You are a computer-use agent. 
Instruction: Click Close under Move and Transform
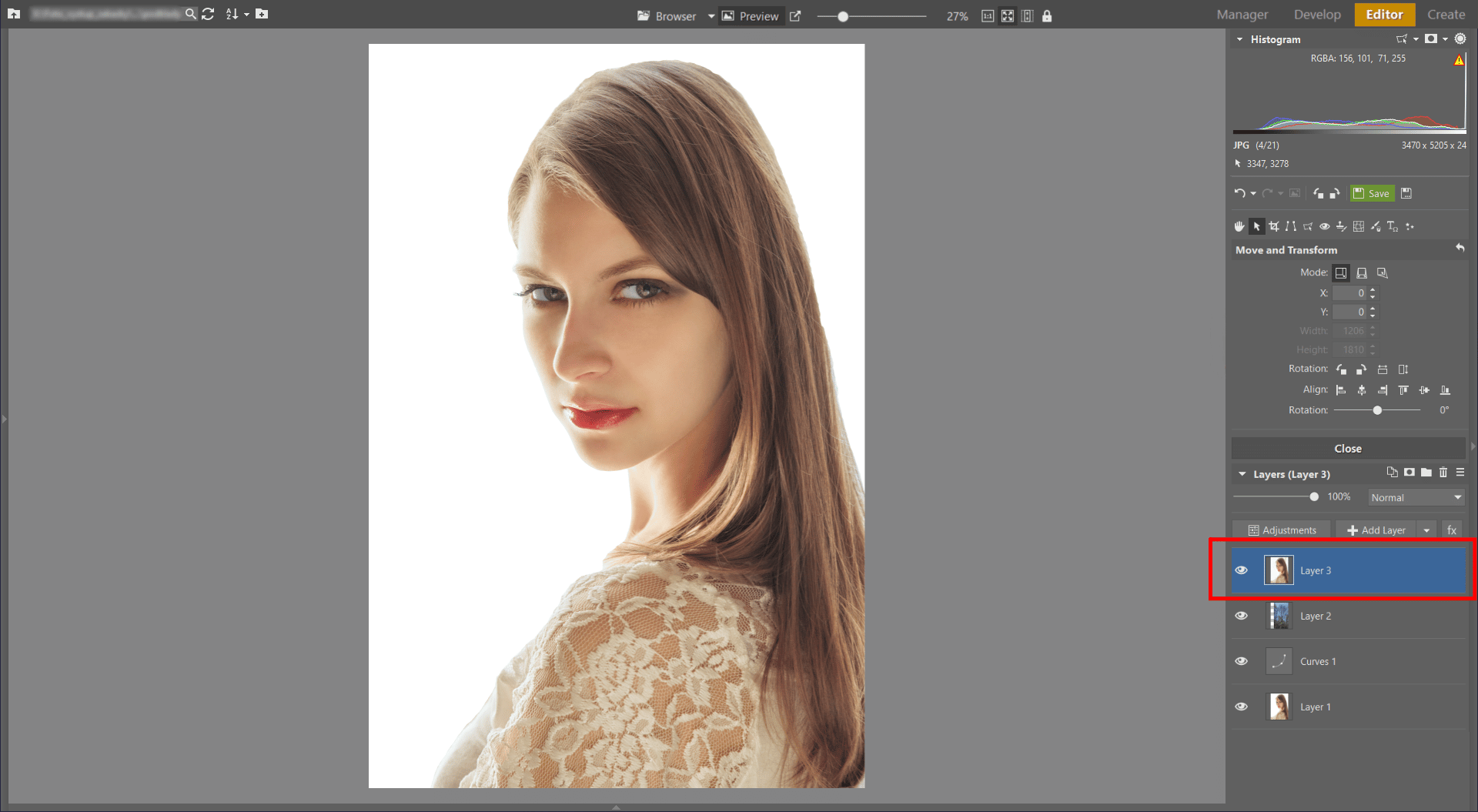coord(1348,448)
